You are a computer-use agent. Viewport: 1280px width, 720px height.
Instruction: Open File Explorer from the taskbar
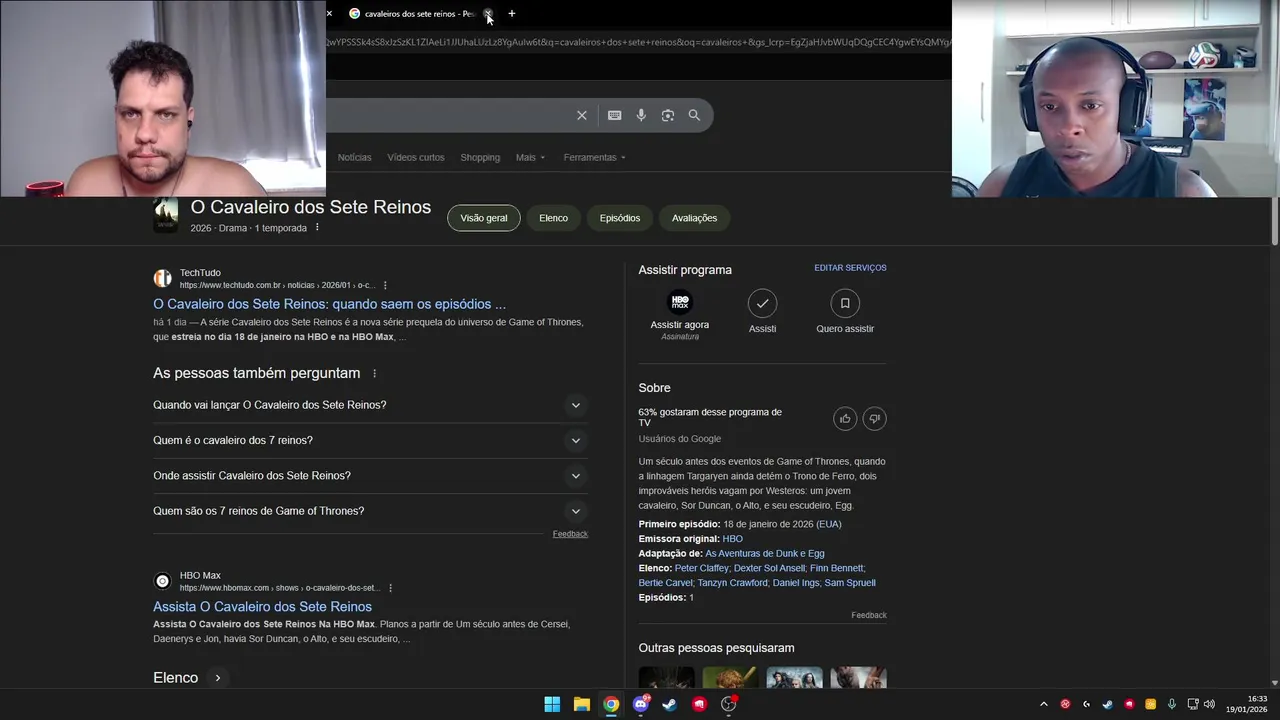click(x=581, y=704)
